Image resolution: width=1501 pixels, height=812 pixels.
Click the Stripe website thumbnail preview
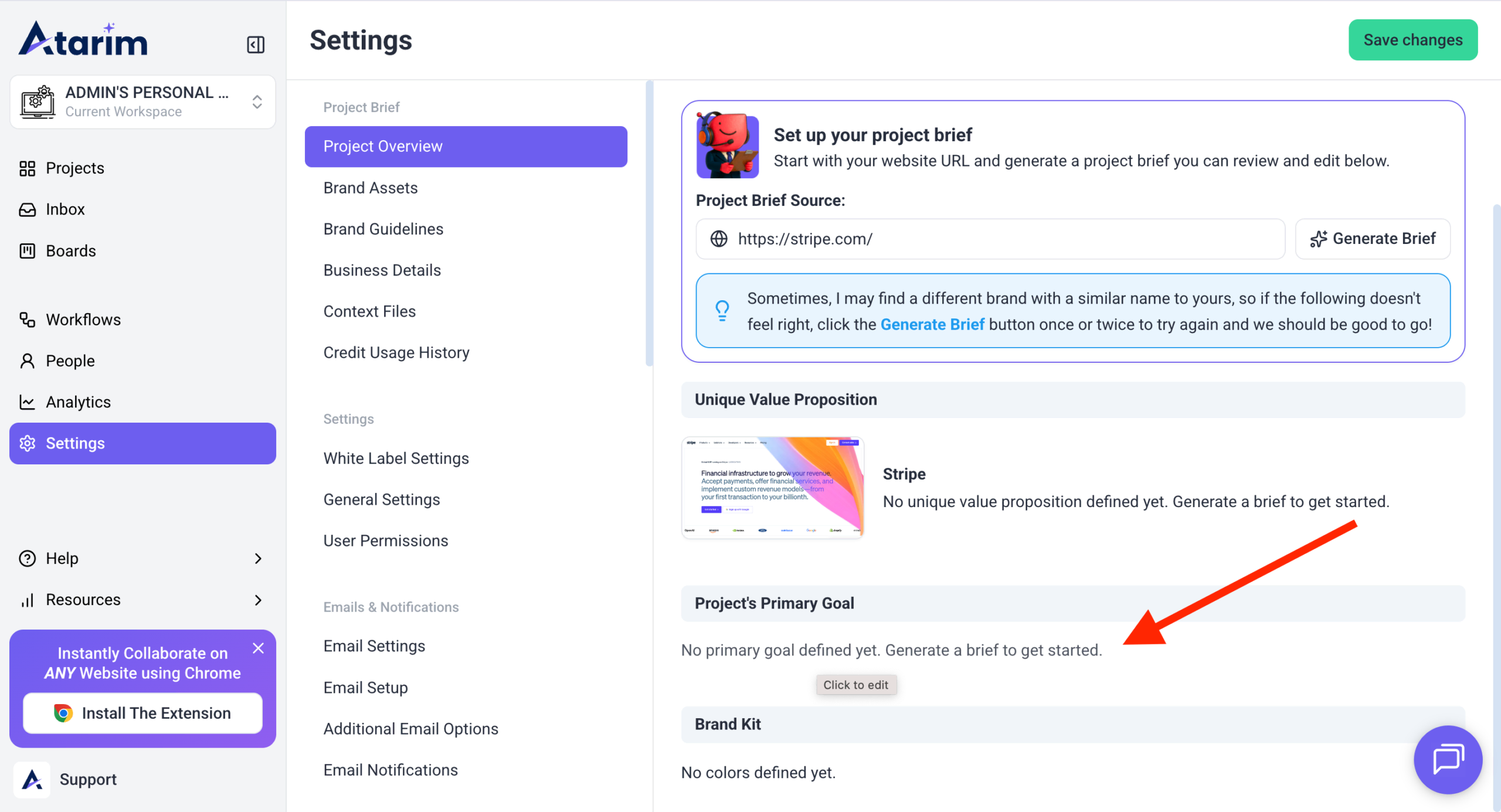click(x=772, y=488)
